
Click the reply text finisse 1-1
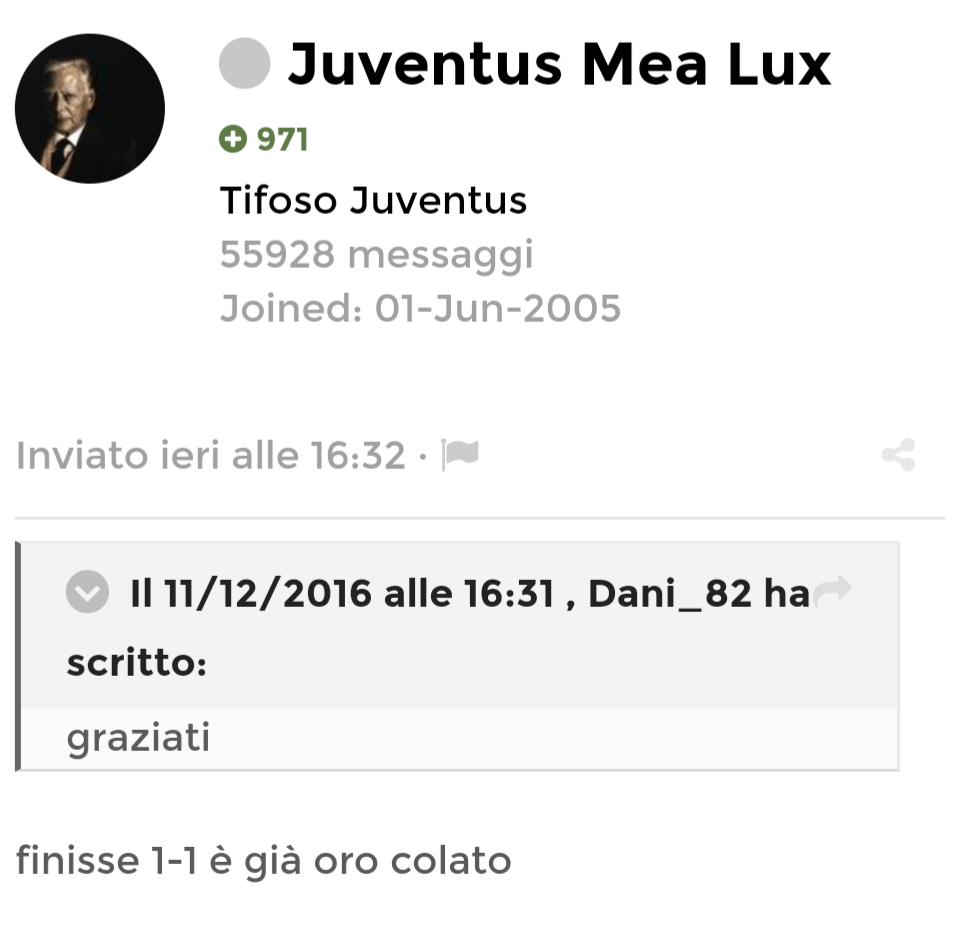264,860
